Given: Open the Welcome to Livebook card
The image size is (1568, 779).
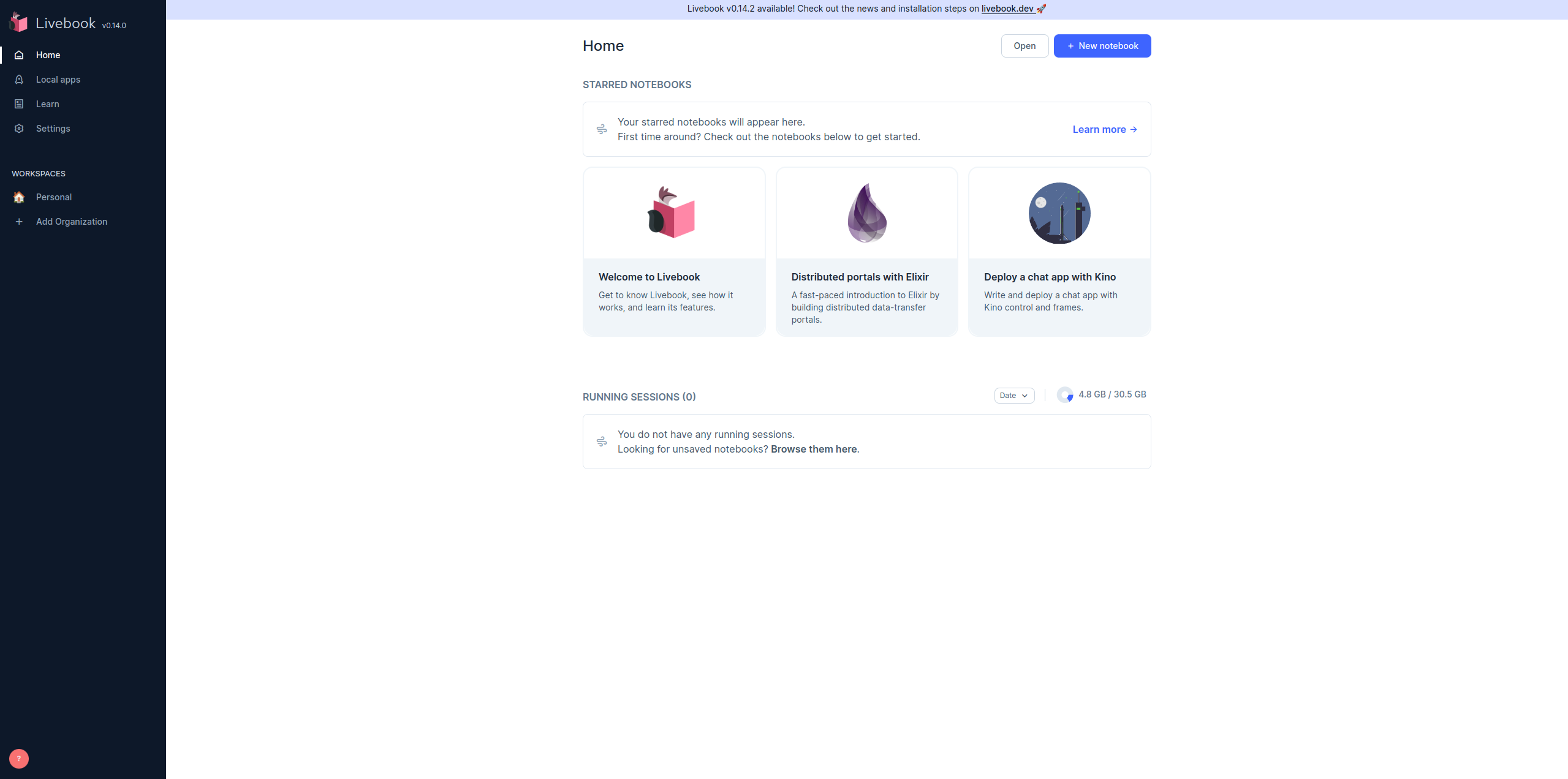Looking at the screenshot, I should point(674,252).
